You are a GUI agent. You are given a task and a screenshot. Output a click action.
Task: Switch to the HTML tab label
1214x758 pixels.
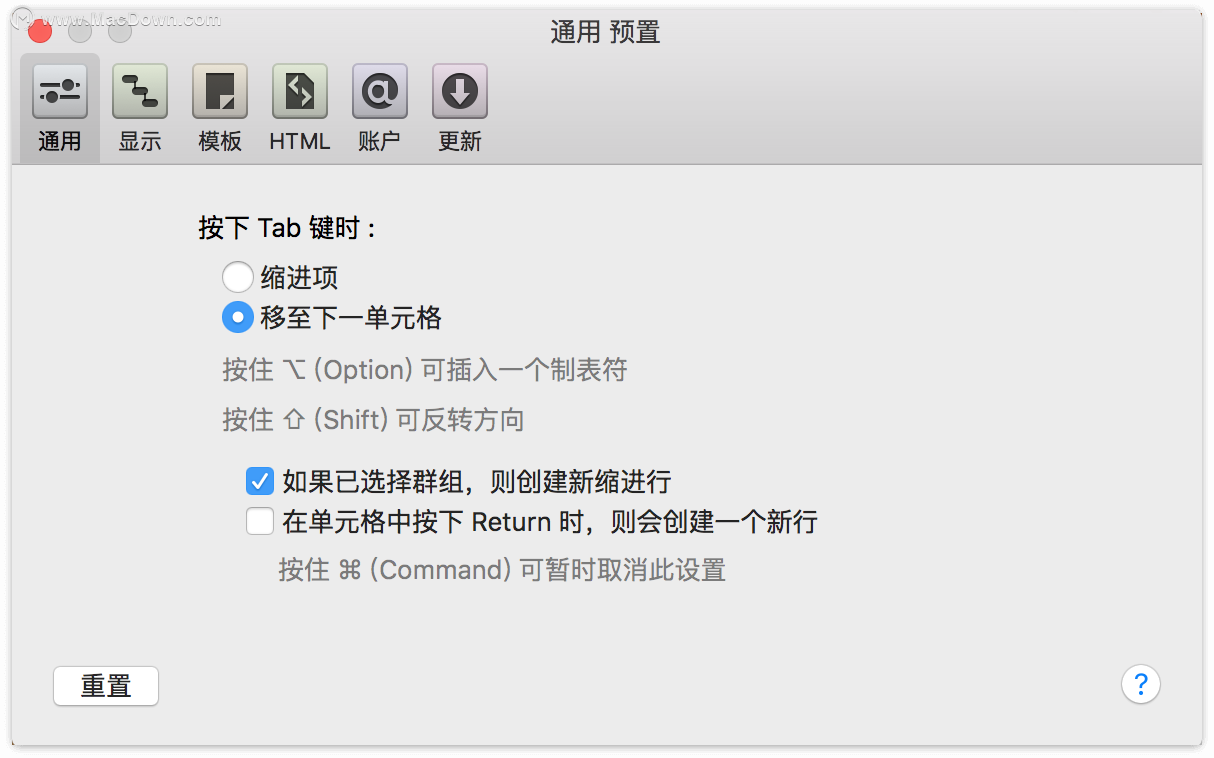[x=300, y=141]
